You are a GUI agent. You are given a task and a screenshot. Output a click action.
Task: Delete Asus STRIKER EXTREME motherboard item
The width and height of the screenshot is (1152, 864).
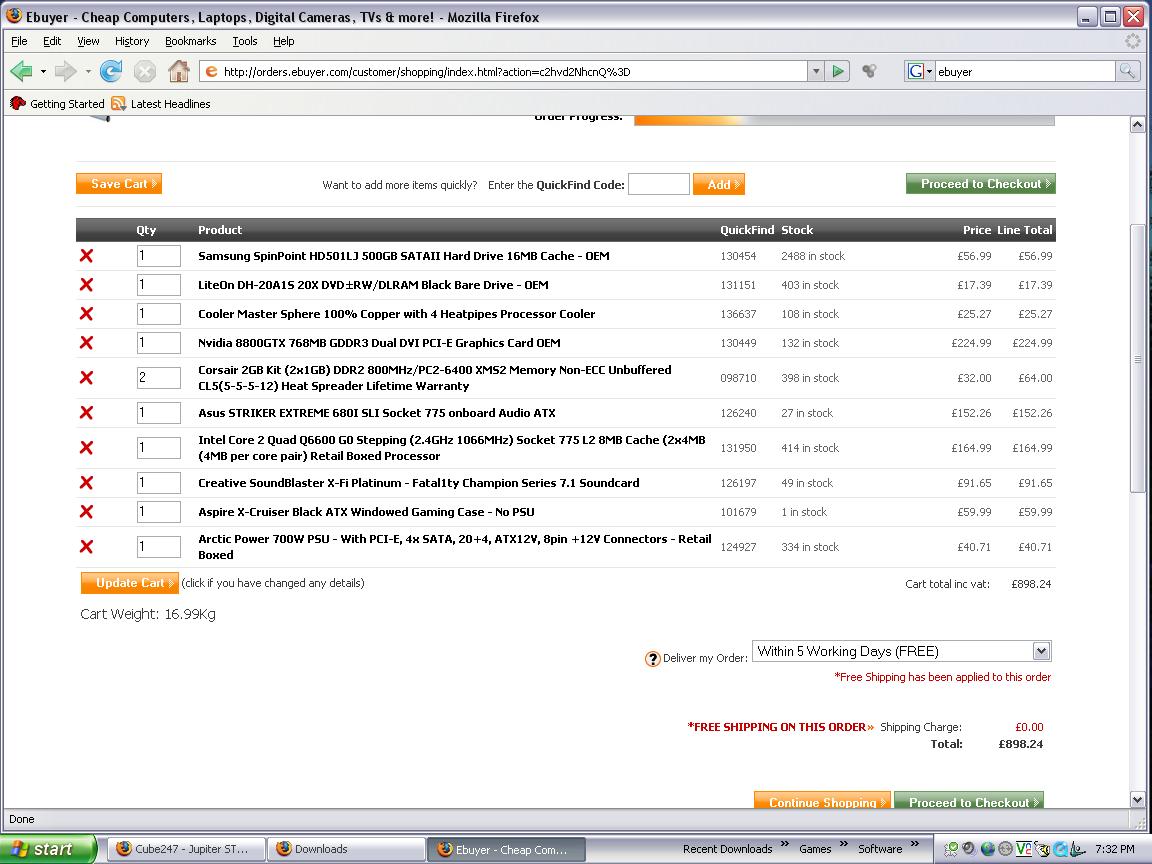point(87,413)
